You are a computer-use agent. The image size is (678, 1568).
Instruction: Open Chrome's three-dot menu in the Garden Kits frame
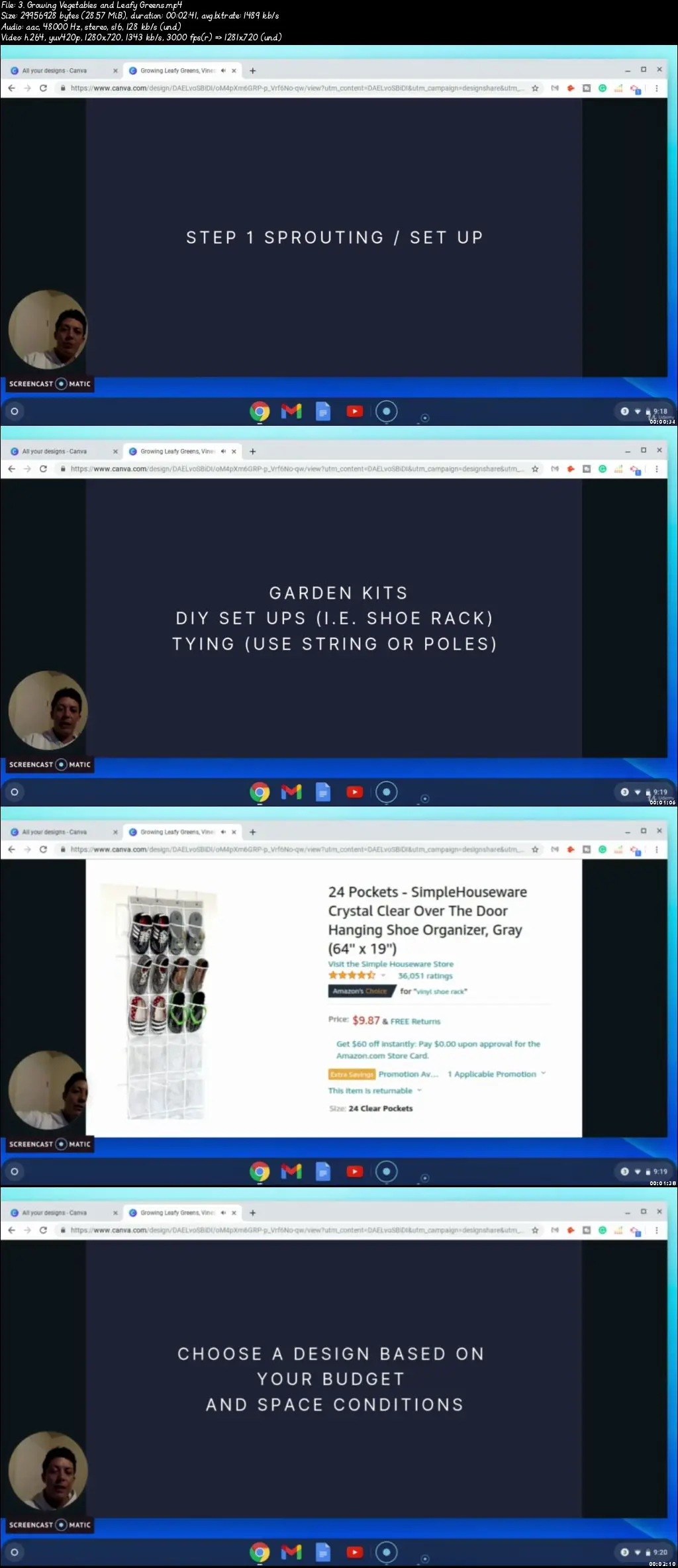(x=657, y=469)
